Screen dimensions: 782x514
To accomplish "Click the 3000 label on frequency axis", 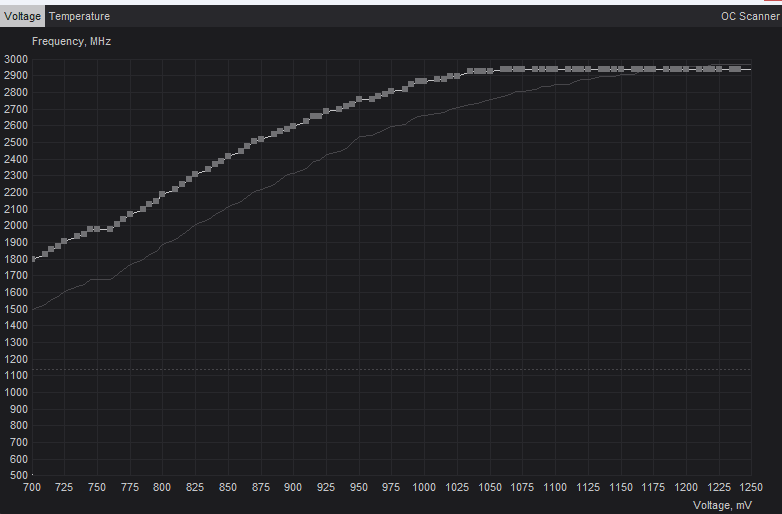I will point(16,59).
